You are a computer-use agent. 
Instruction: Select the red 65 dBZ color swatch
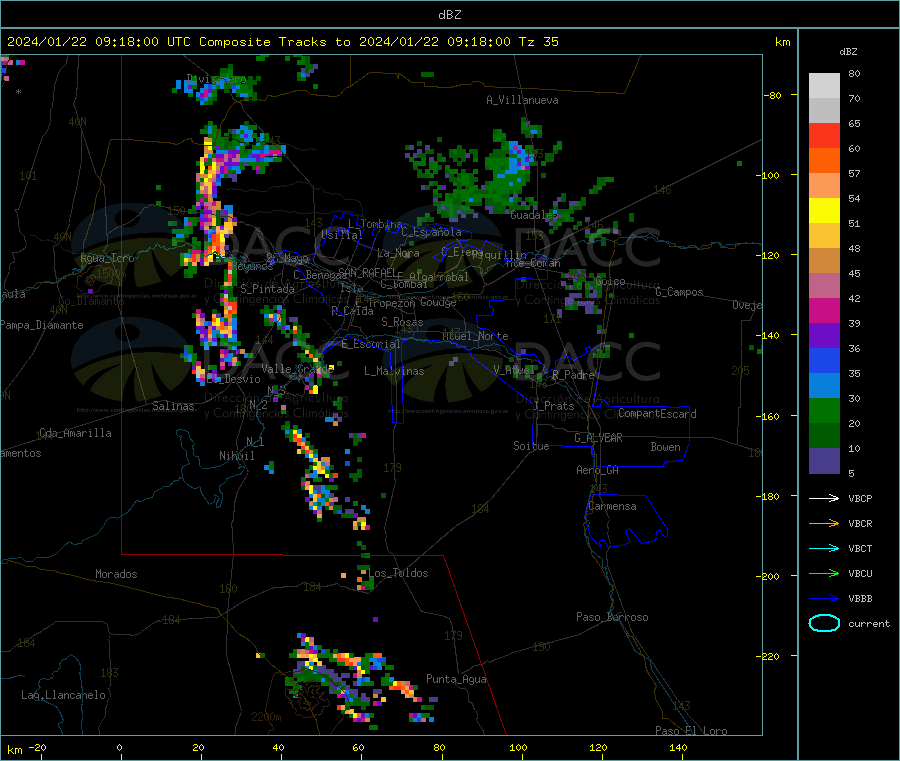pyautogui.click(x=824, y=135)
